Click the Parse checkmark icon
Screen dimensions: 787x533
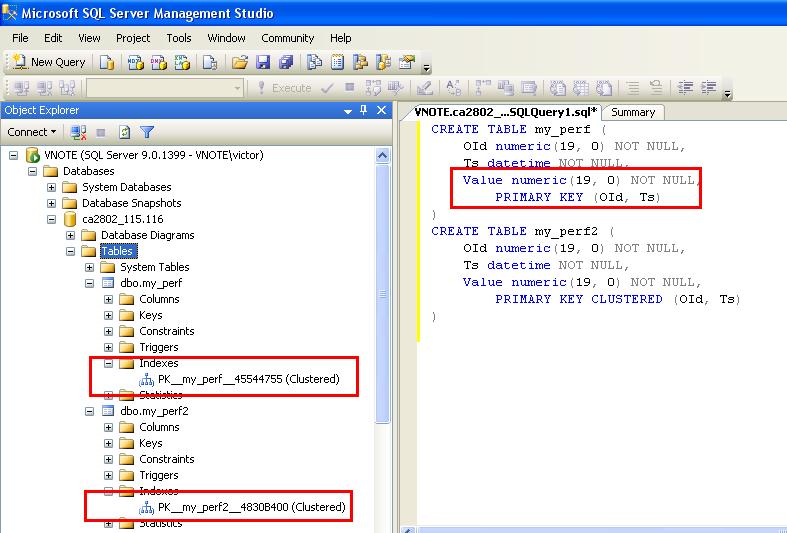coord(327,88)
